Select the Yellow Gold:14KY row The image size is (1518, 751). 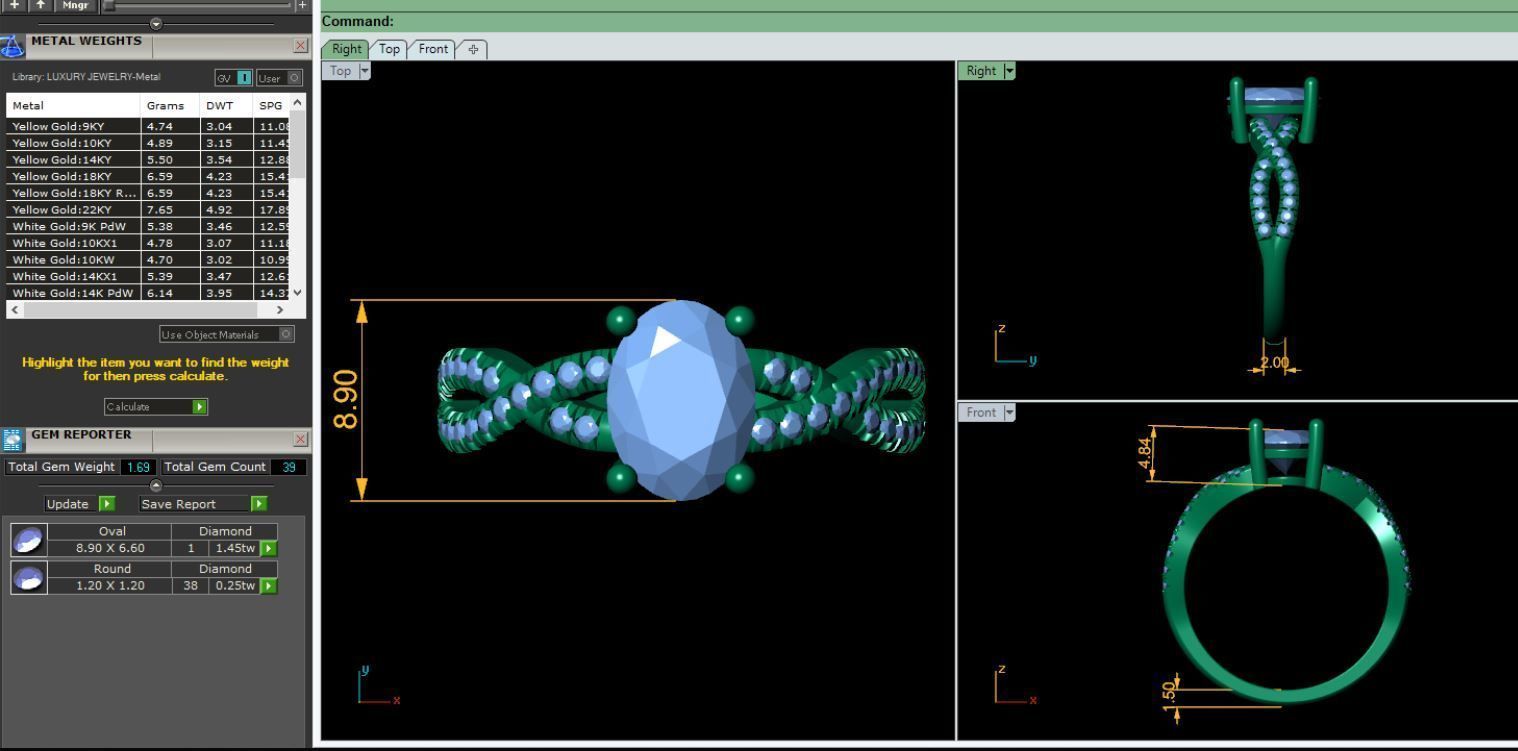pyautogui.click(x=148, y=160)
